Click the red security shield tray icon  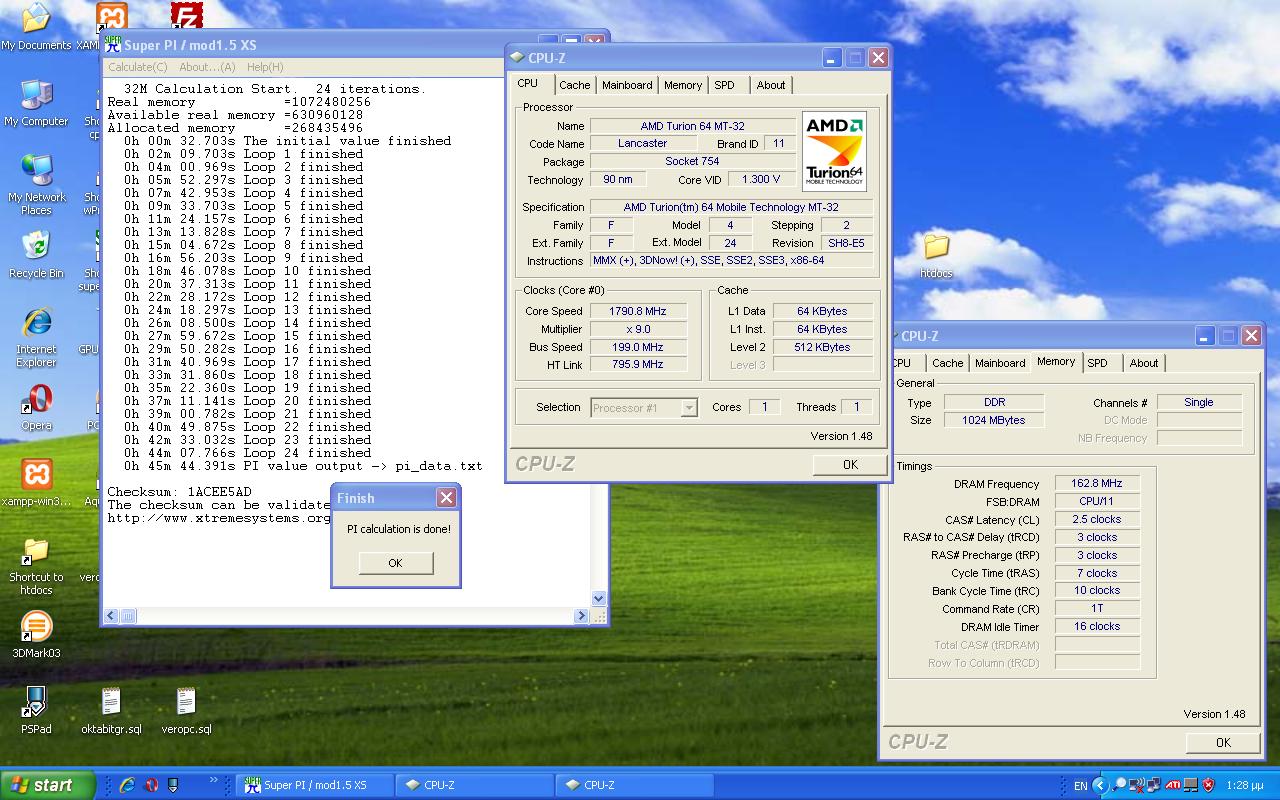[x=1208, y=785]
